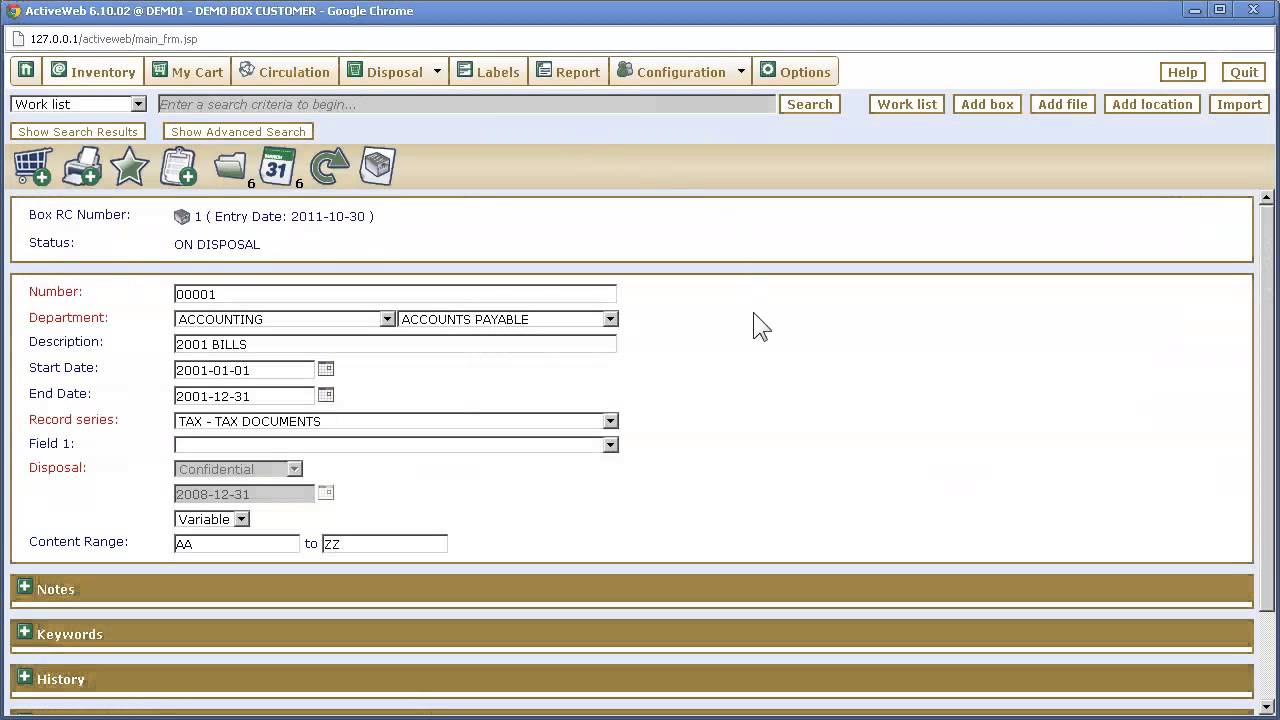Image resolution: width=1280 pixels, height=720 pixels.
Task: Click the Description field 2001 BILLS
Action: [x=395, y=344]
